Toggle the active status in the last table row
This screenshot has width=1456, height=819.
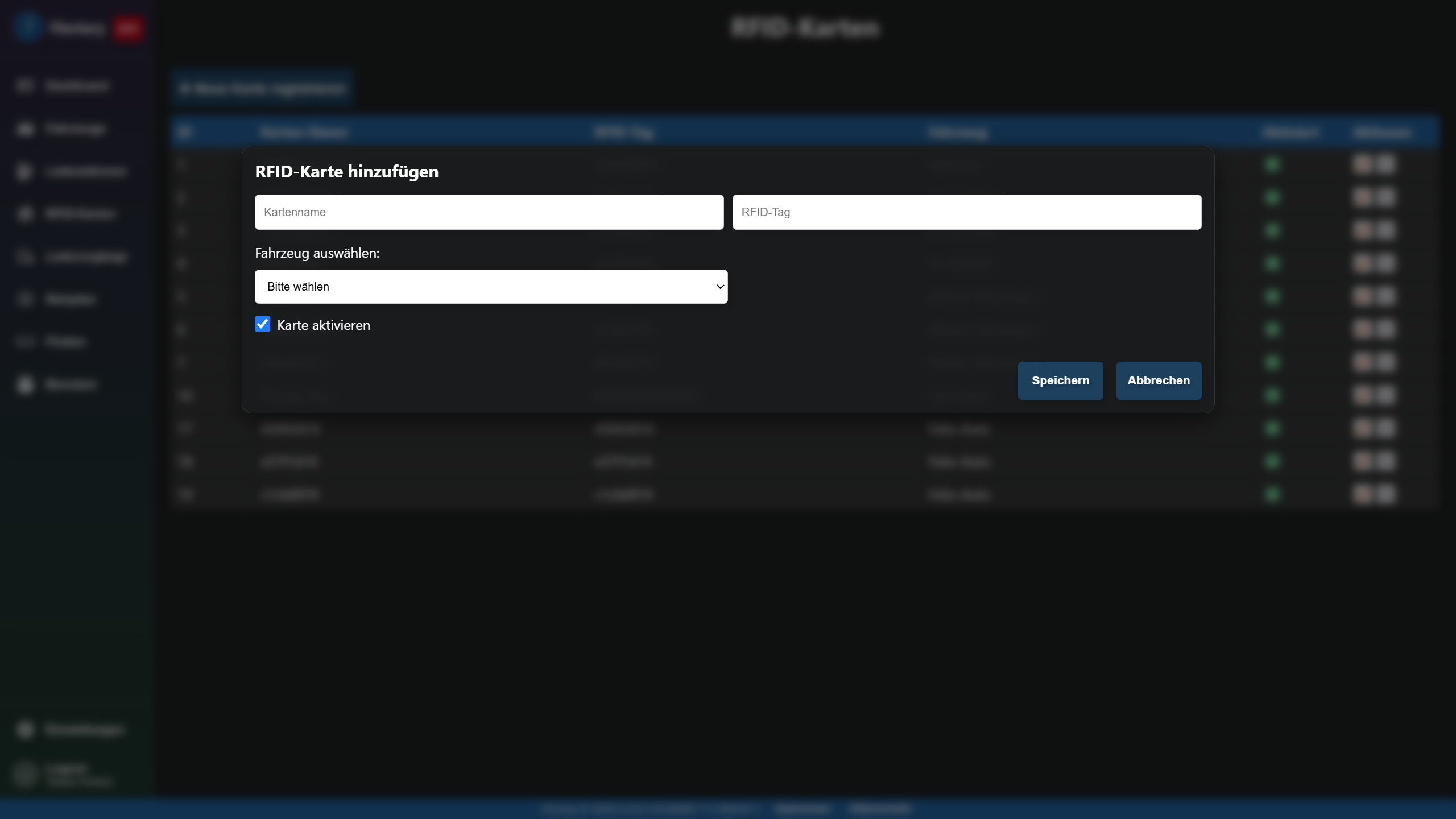tap(1273, 494)
